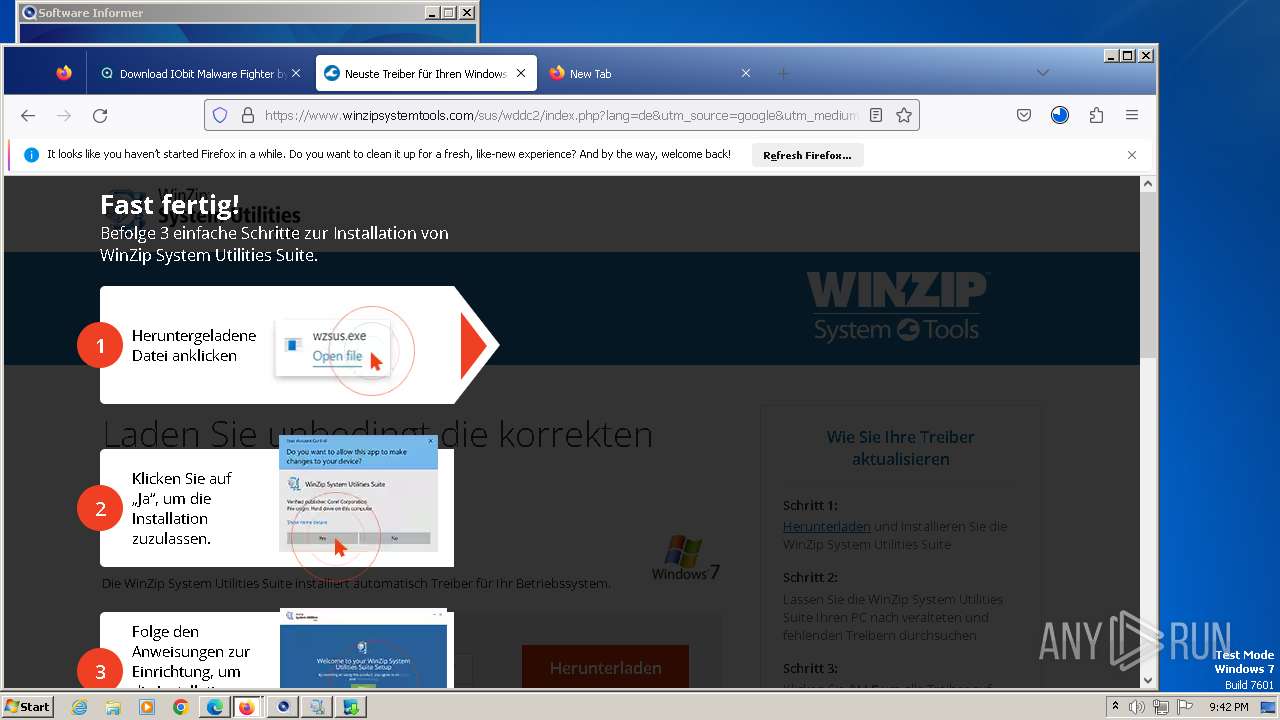Dismiss the Firefox refresh notification bar
Screen dimensions: 1280x720
tap(1132, 155)
